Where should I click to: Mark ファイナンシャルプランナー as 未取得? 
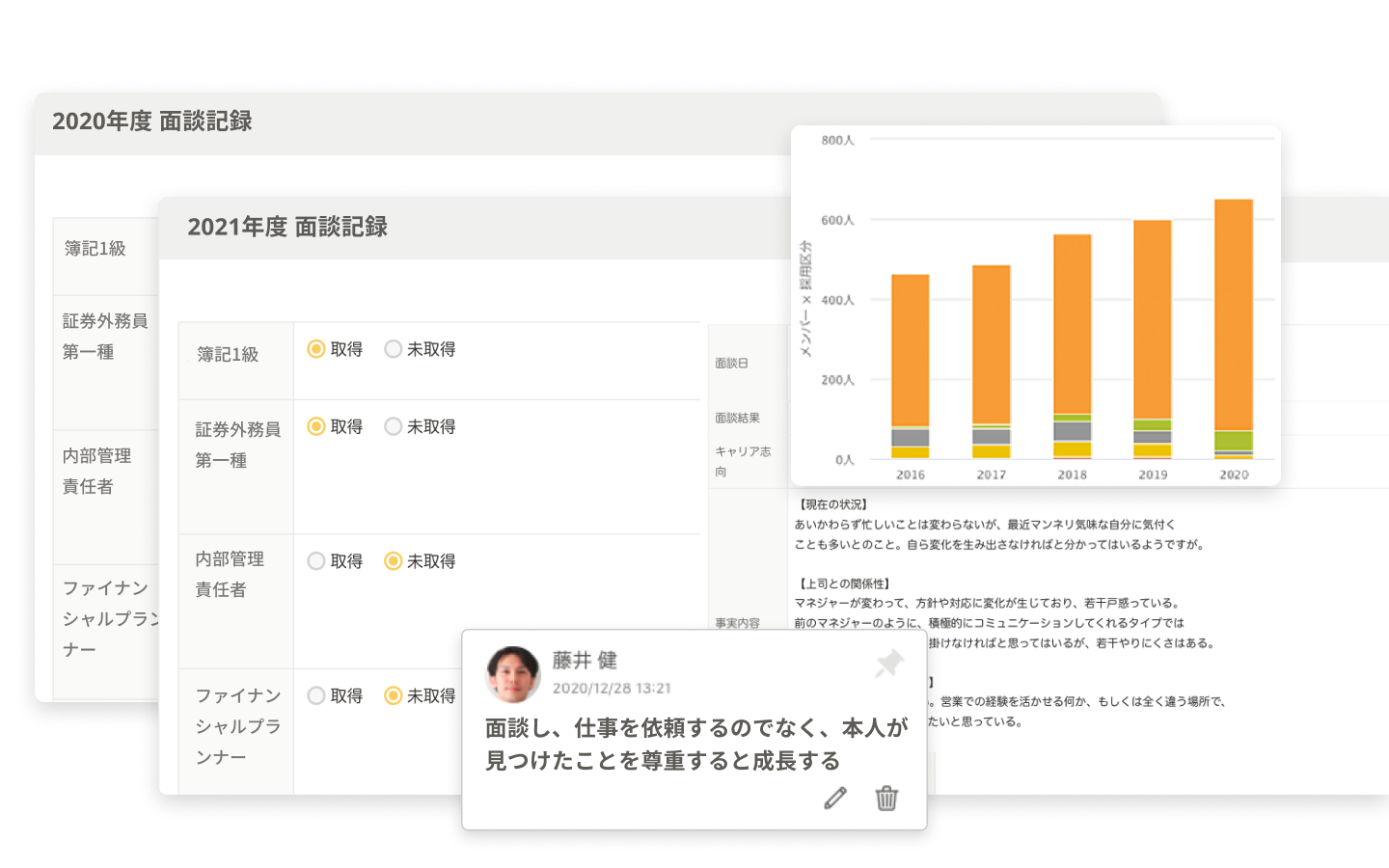(393, 695)
